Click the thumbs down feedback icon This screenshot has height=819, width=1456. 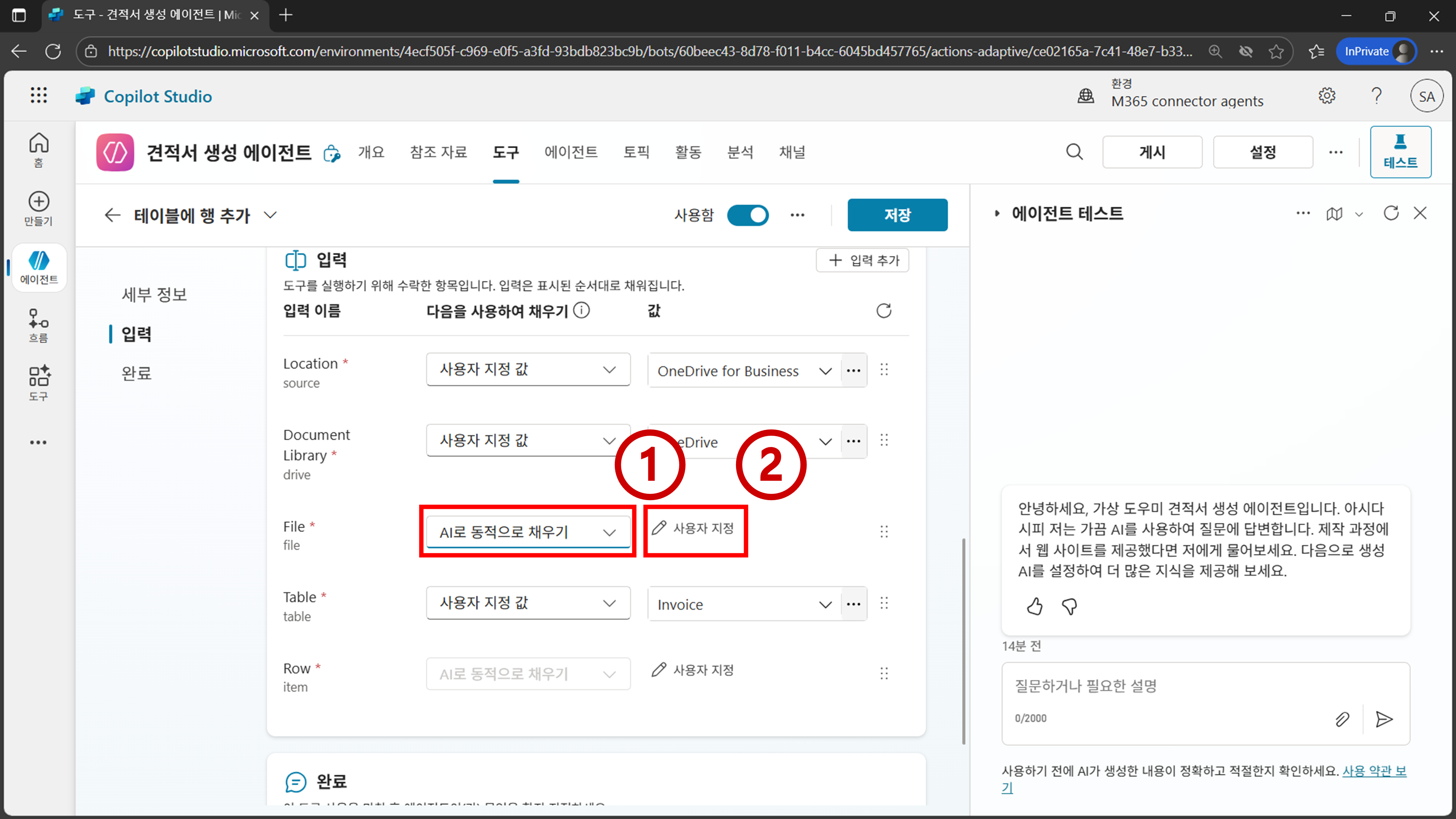(1069, 606)
